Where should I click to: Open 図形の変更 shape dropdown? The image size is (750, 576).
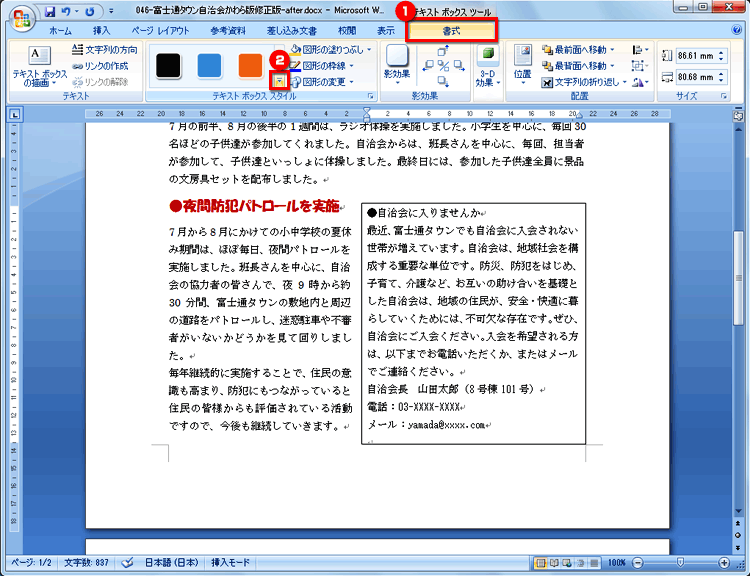[322, 82]
